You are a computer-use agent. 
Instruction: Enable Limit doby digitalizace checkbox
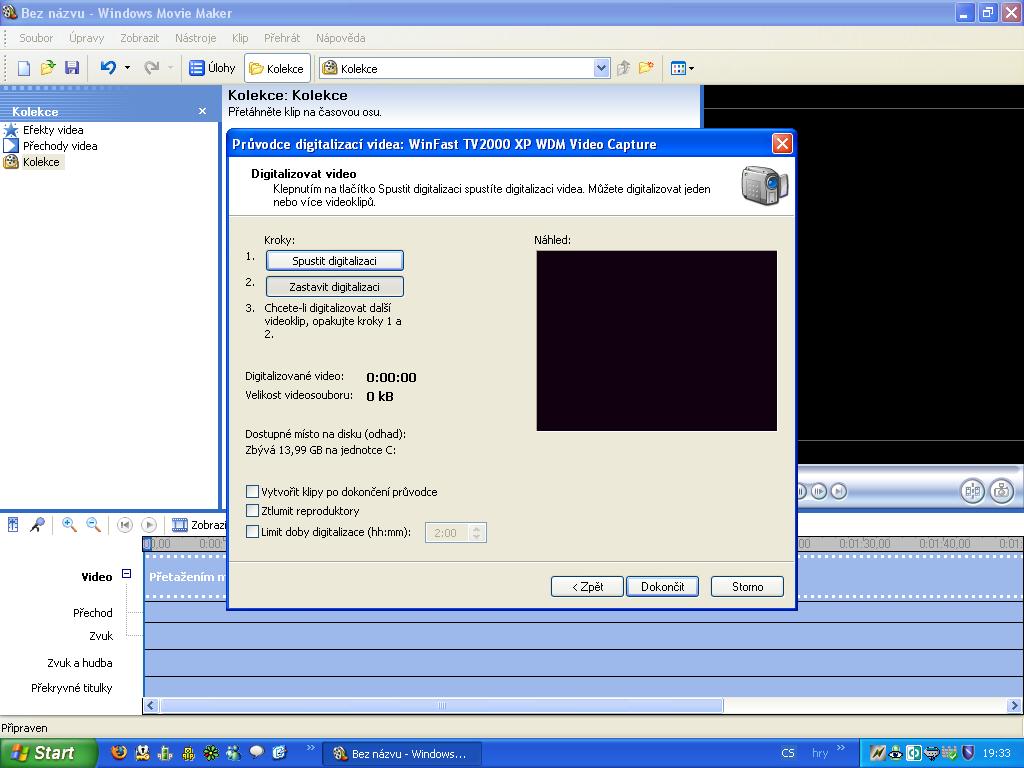[x=252, y=532]
